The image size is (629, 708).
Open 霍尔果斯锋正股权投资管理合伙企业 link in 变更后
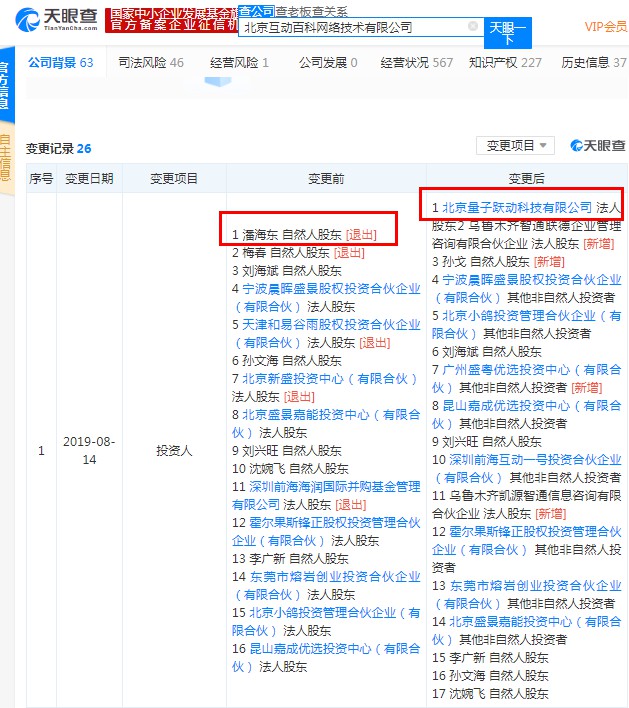(x=526, y=540)
